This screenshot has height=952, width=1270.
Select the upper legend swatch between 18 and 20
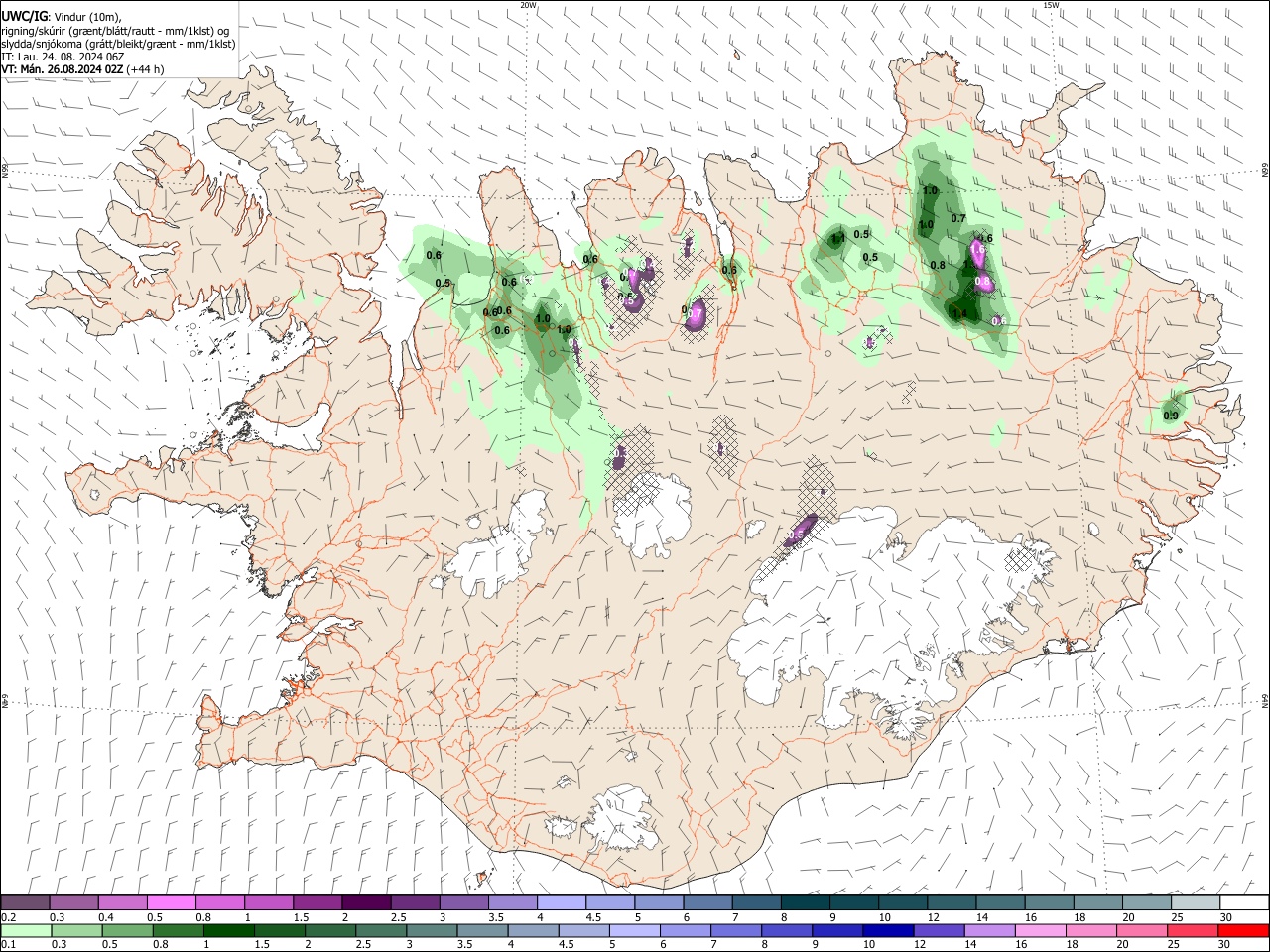(1098, 902)
